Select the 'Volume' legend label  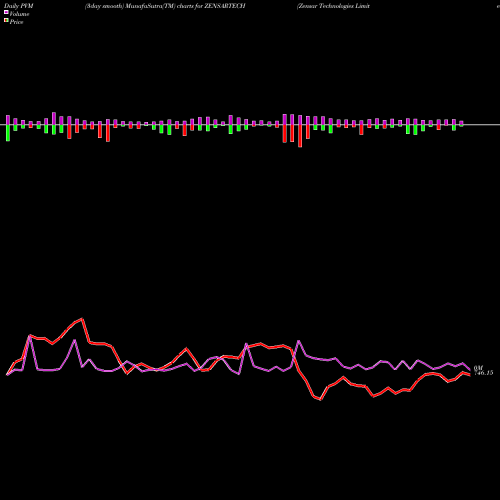pos(19,14)
